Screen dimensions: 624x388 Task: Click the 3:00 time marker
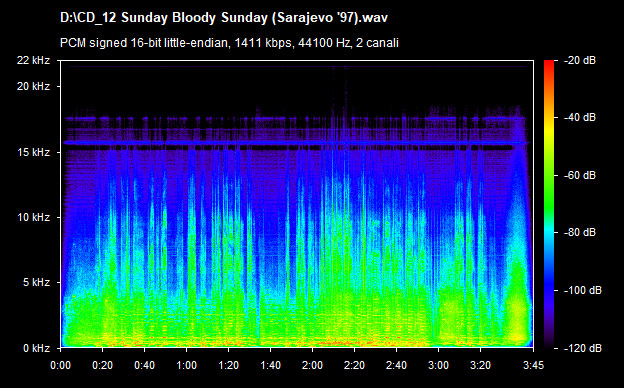click(439, 365)
